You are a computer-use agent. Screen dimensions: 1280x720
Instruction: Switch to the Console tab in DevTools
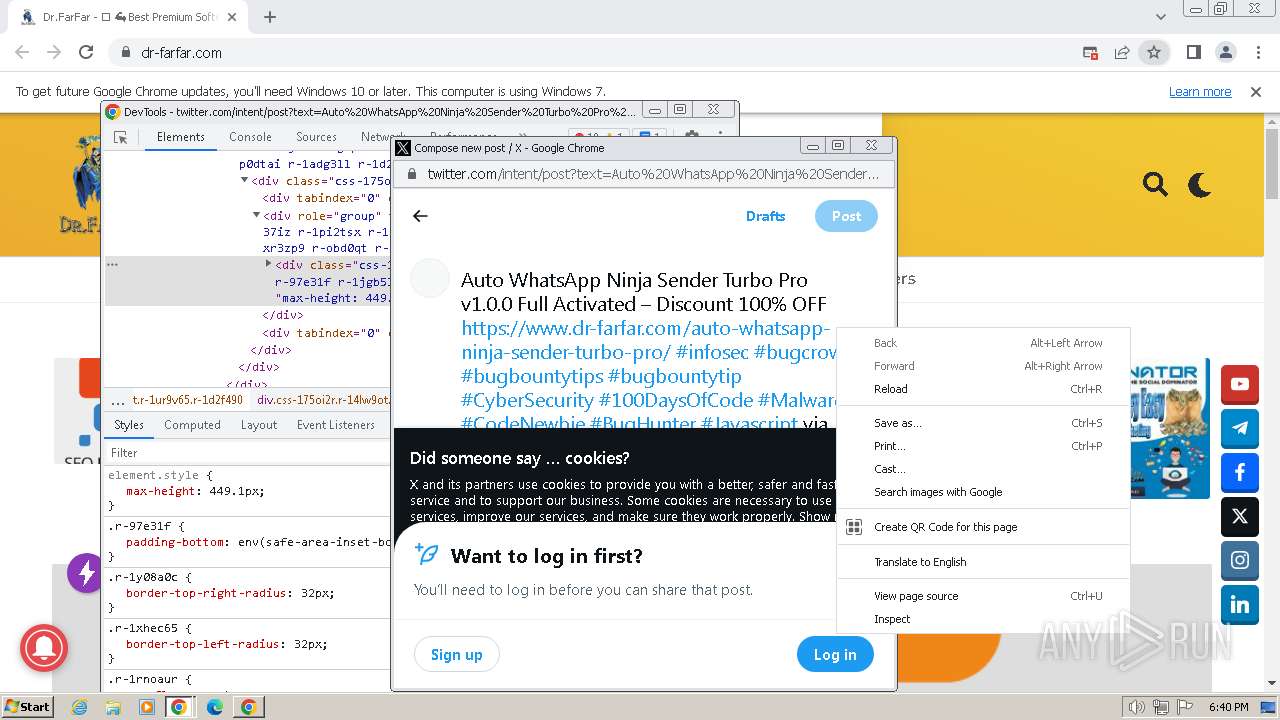click(250, 137)
